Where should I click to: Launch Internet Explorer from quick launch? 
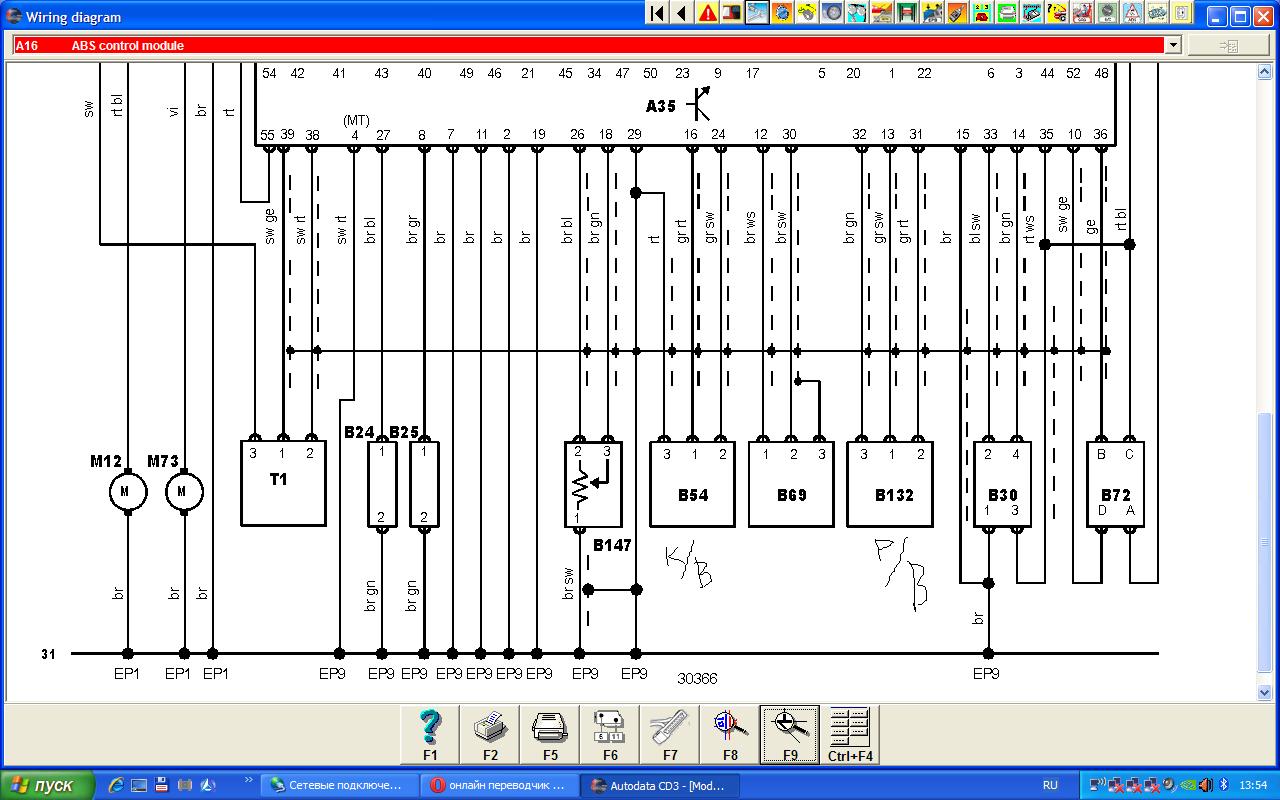click(x=116, y=785)
